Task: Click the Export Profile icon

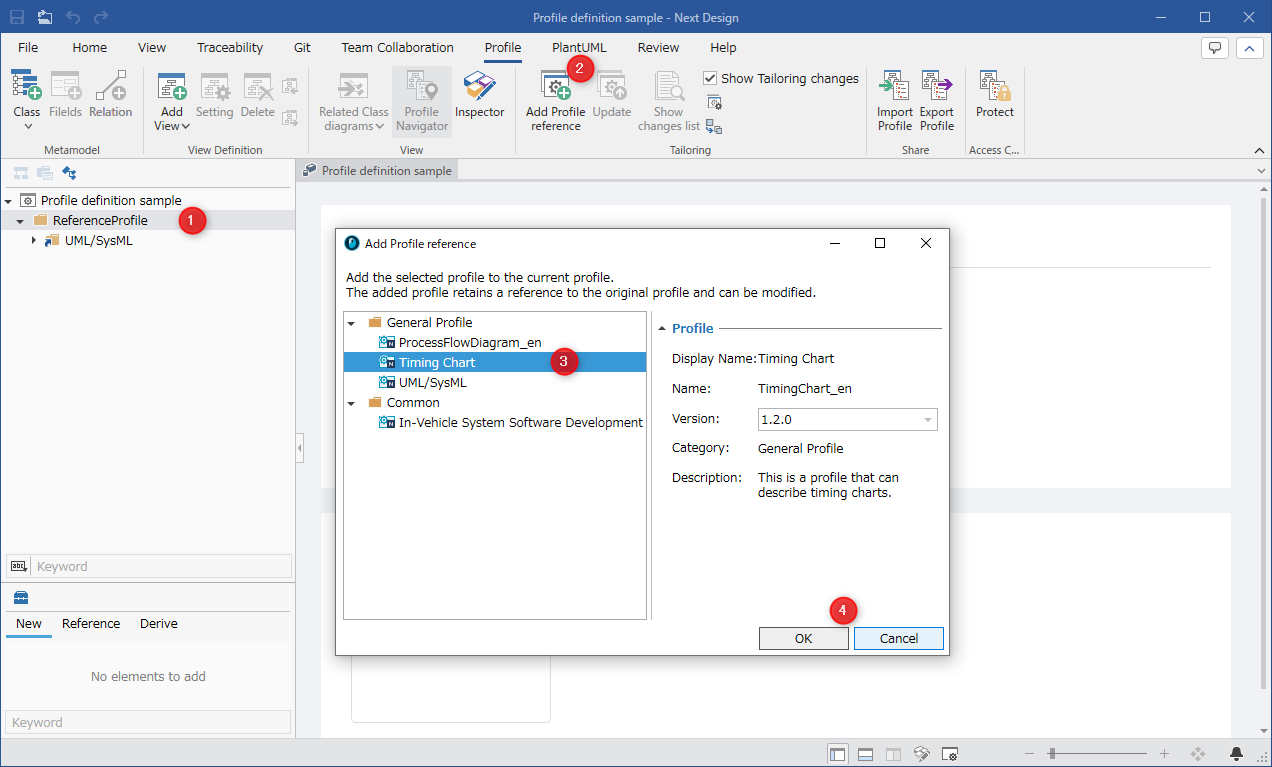Action: [x=937, y=87]
